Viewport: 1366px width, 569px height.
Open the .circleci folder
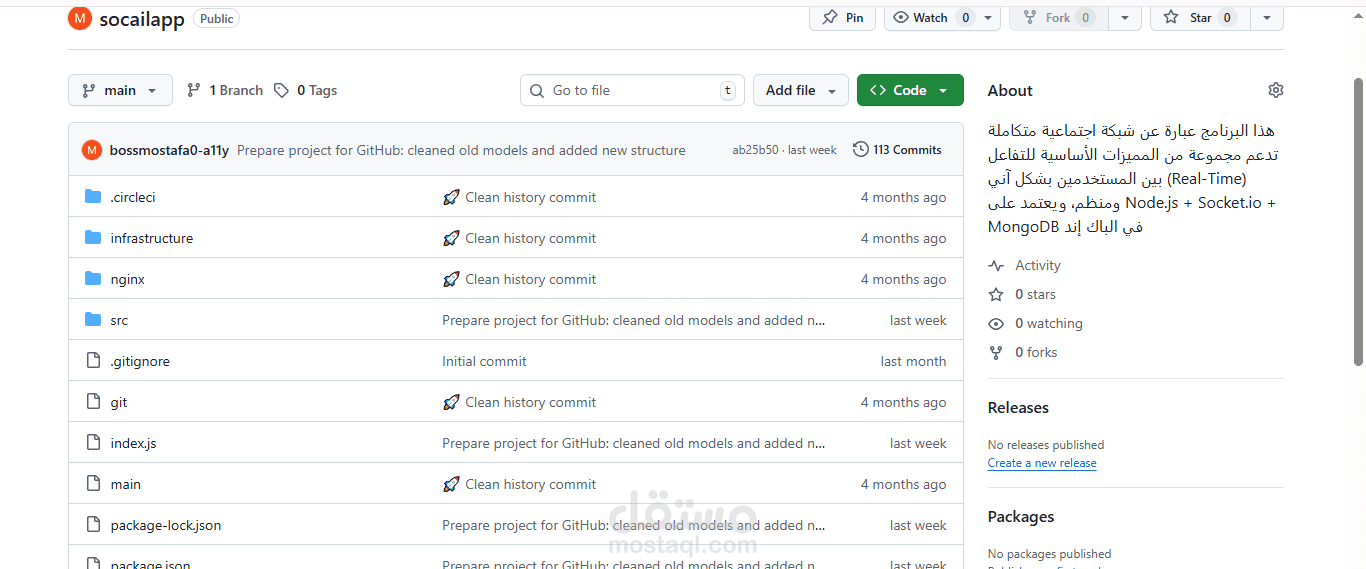[133, 197]
